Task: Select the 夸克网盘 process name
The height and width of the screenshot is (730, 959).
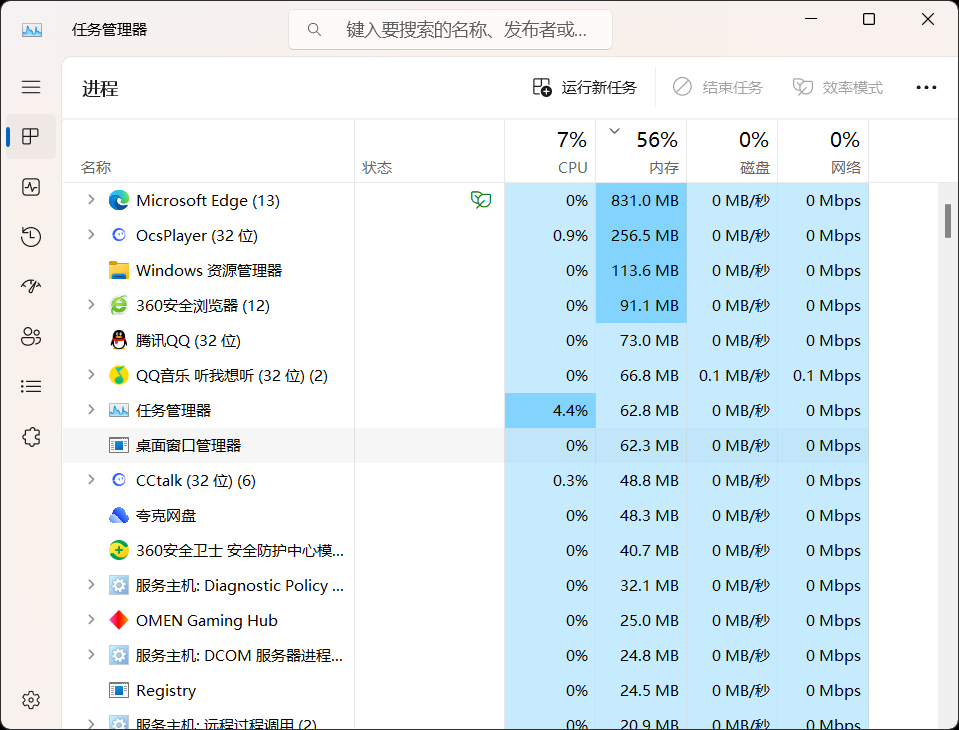Action: 166,515
